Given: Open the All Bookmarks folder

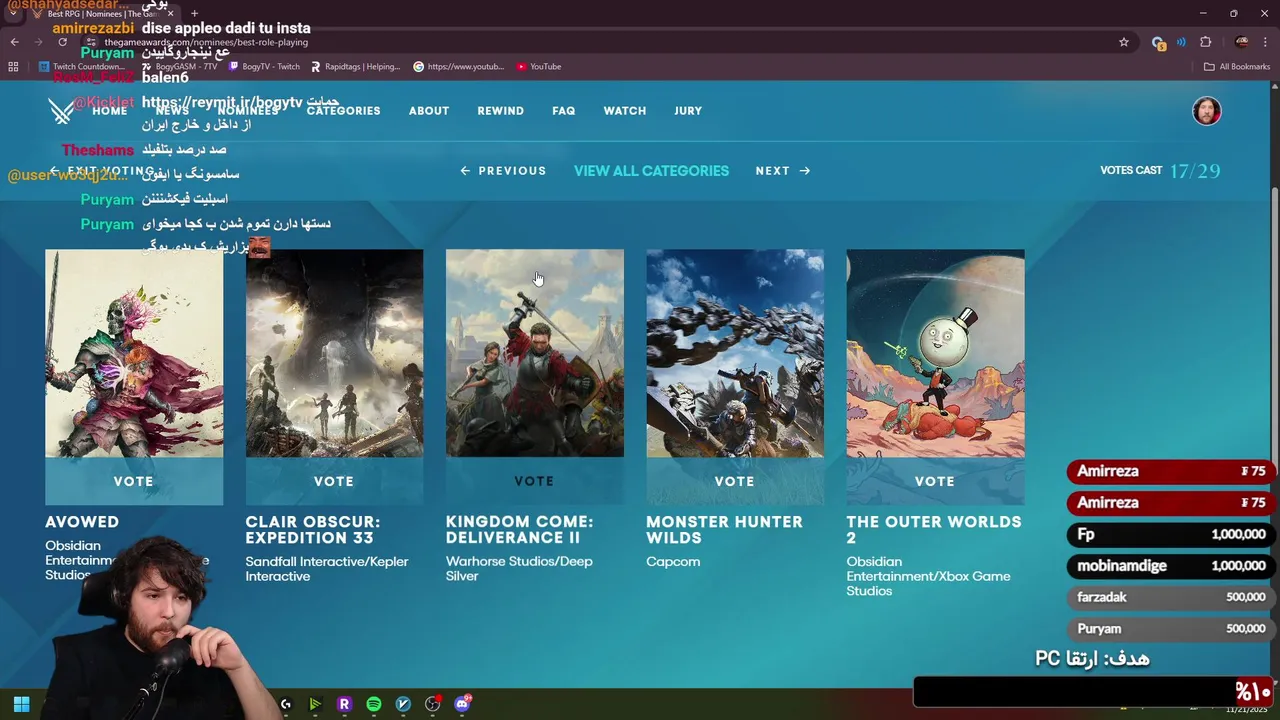Looking at the screenshot, I should [1237, 67].
